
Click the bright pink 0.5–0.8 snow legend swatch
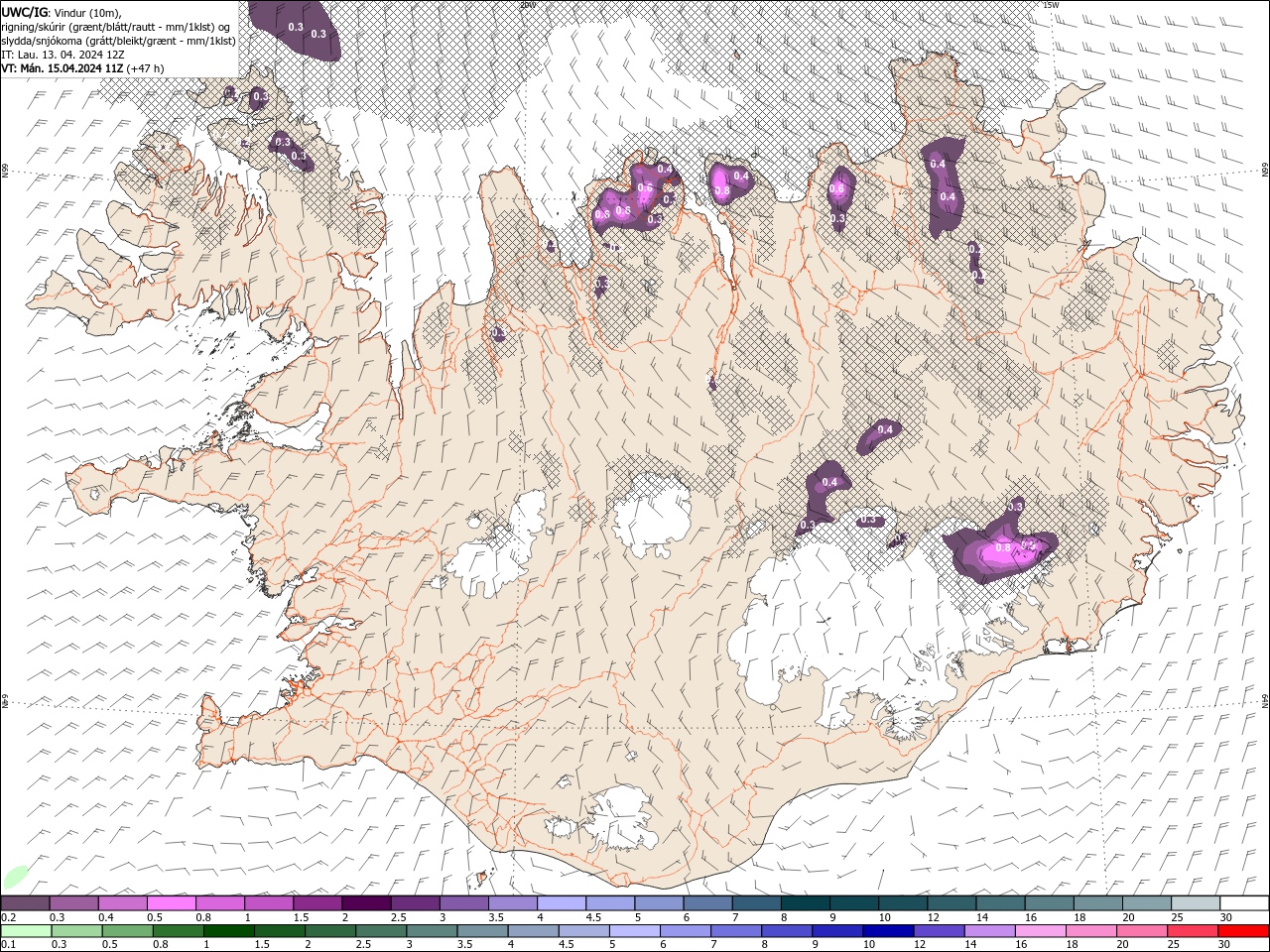pyautogui.click(x=172, y=902)
